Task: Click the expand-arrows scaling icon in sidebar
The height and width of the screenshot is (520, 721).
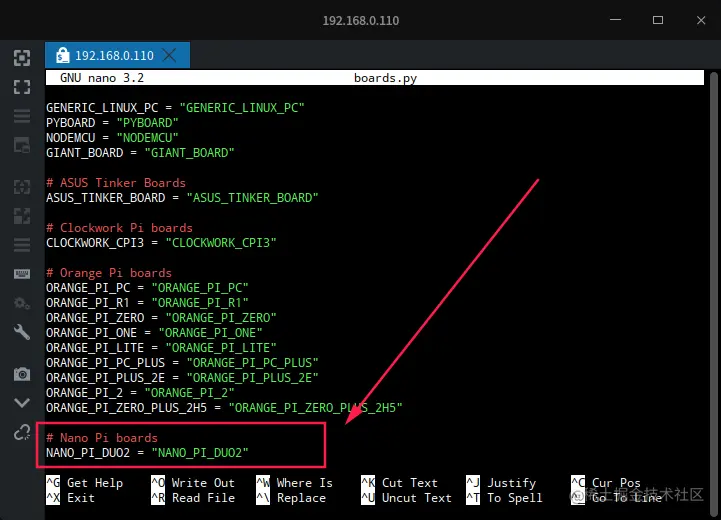Action: pos(22,216)
